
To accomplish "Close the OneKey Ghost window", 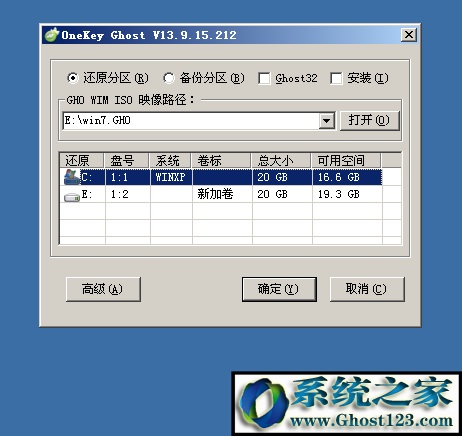I will coord(409,35).
